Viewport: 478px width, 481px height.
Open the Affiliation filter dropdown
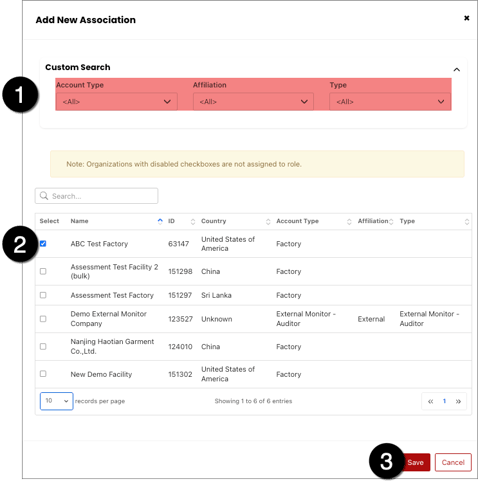[253, 102]
